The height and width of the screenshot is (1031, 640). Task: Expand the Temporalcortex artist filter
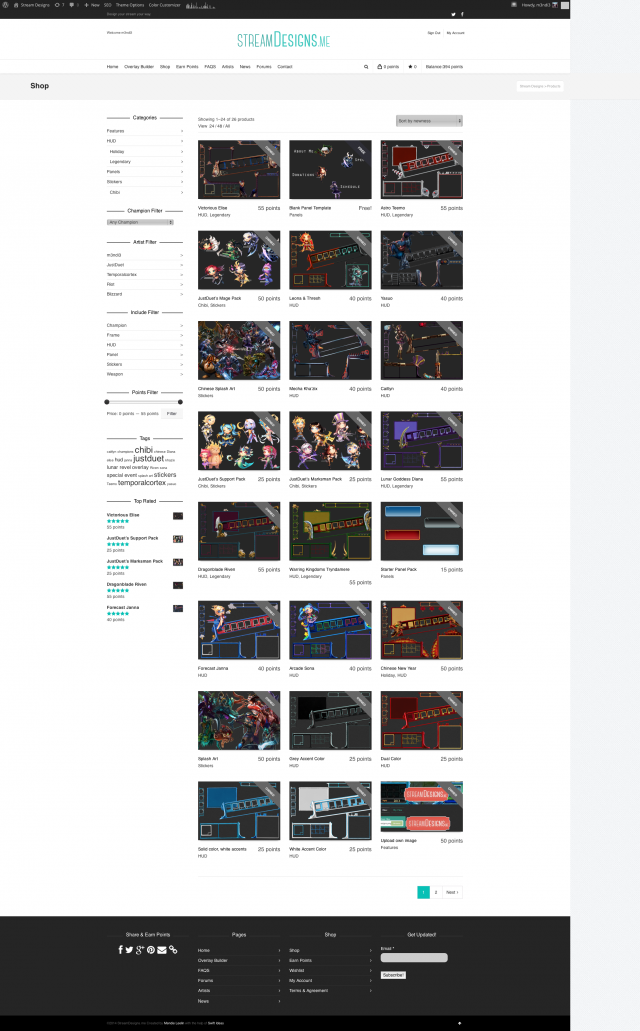(x=145, y=274)
